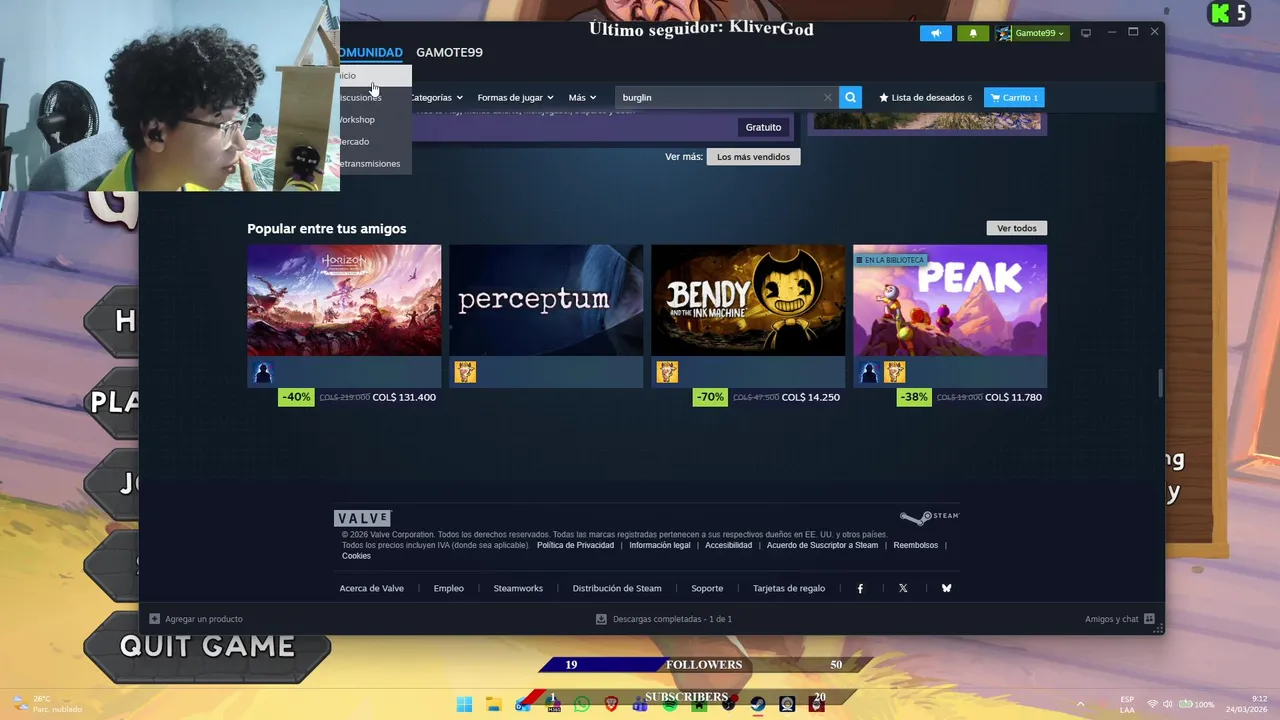Open Acerca de Valve link
Viewport: 1280px width, 720px height.
(372, 588)
